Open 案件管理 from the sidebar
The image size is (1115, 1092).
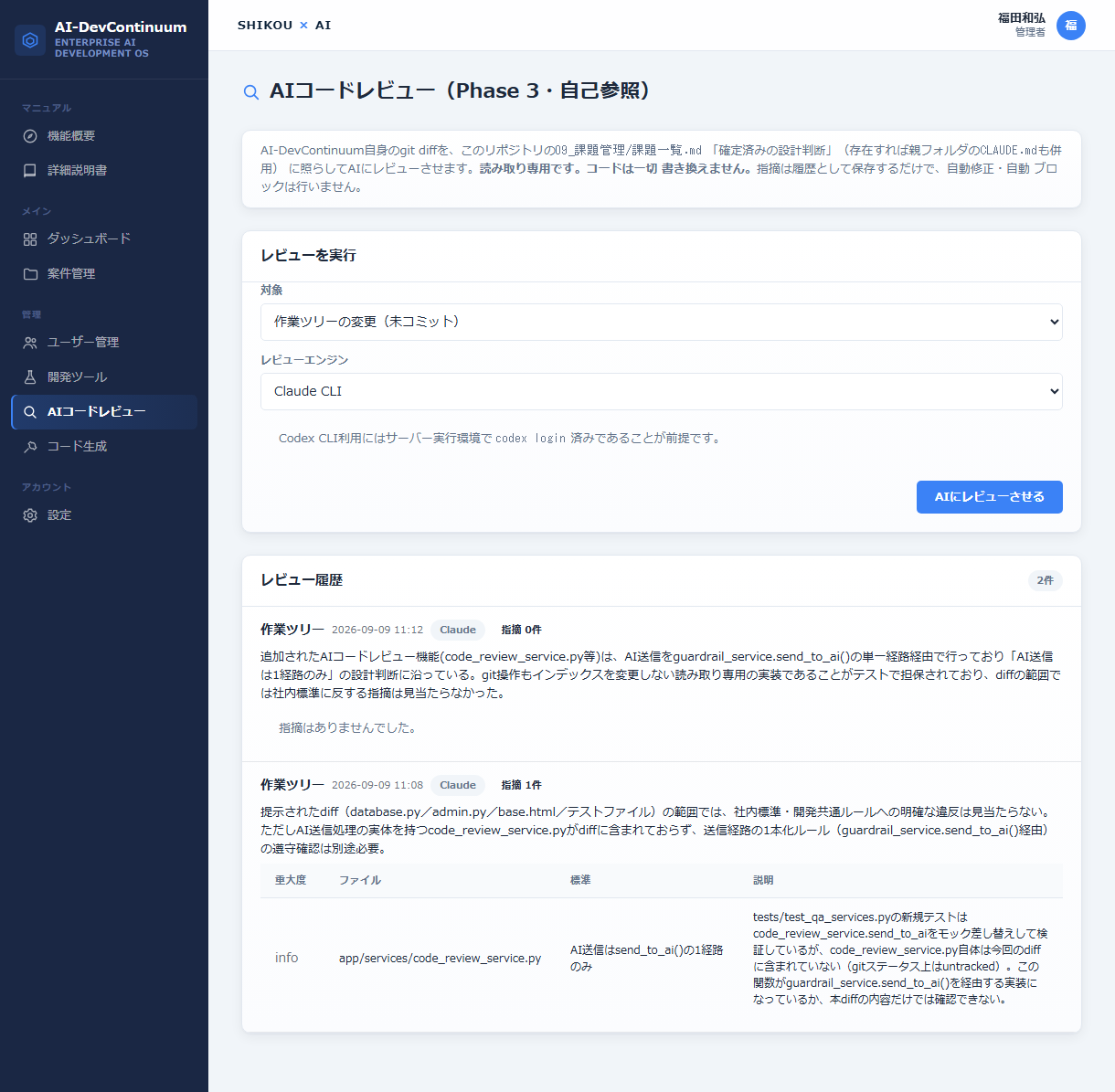click(x=104, y=274)
